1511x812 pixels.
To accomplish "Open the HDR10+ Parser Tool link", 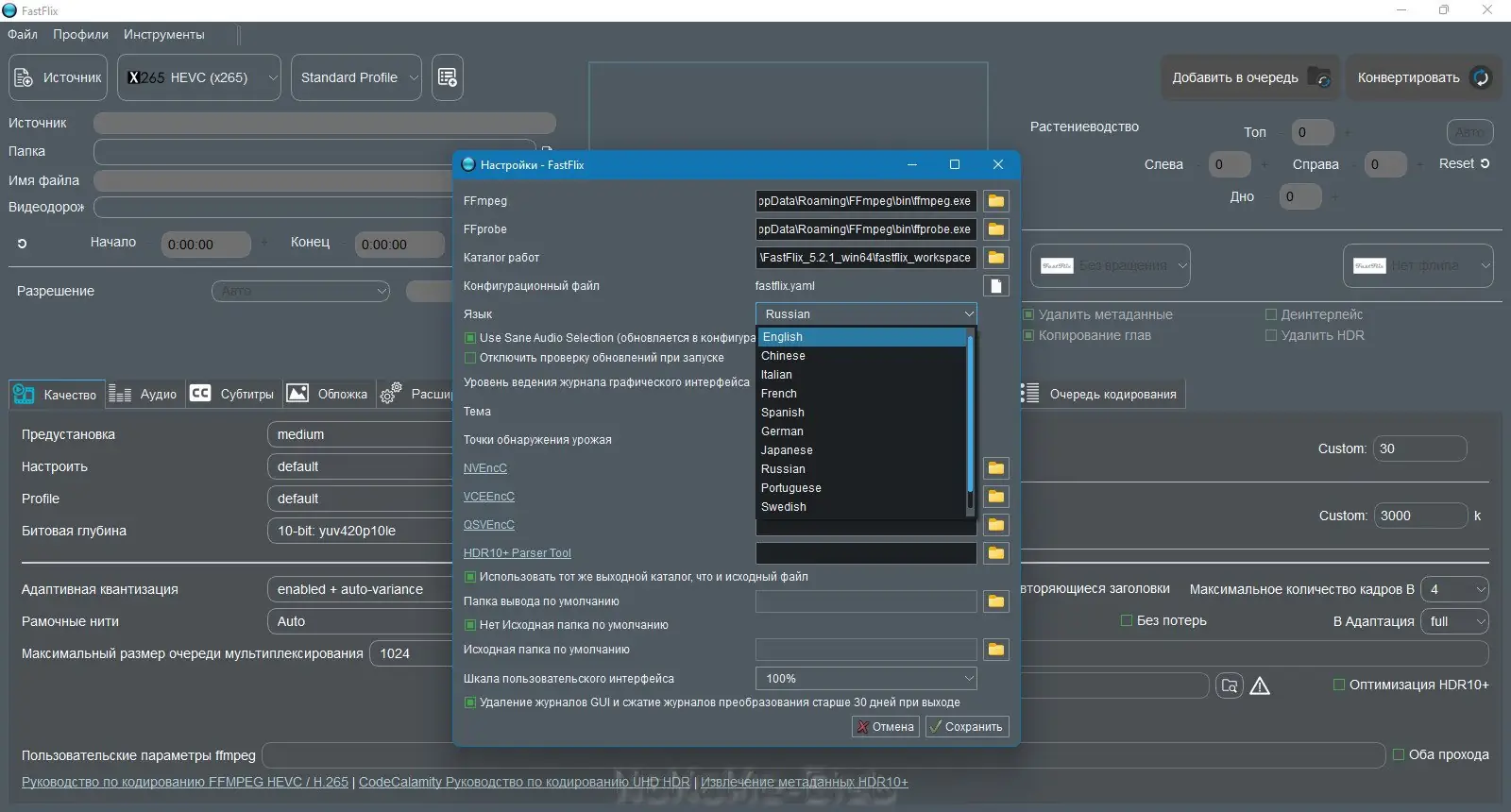I will pyautogui.click(x=518, y=553).
